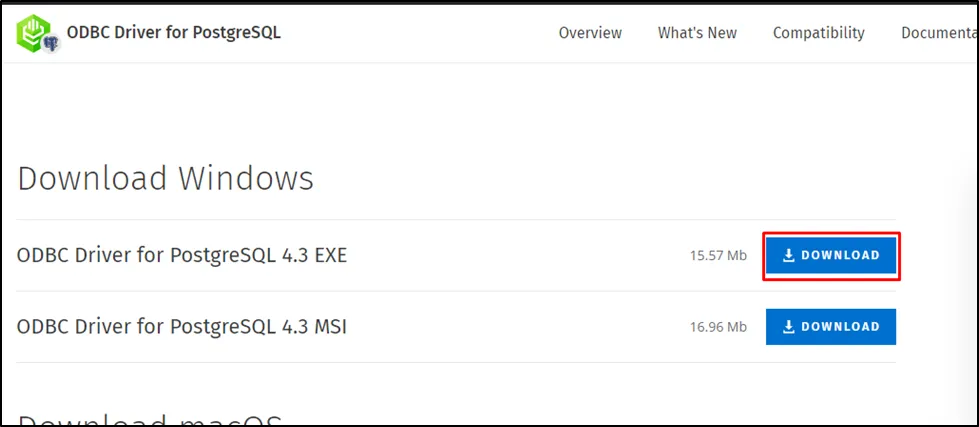This screenshot has width=979, height=427.
Task: Click the "Download Windows" section heading
Action: (166, 178)
